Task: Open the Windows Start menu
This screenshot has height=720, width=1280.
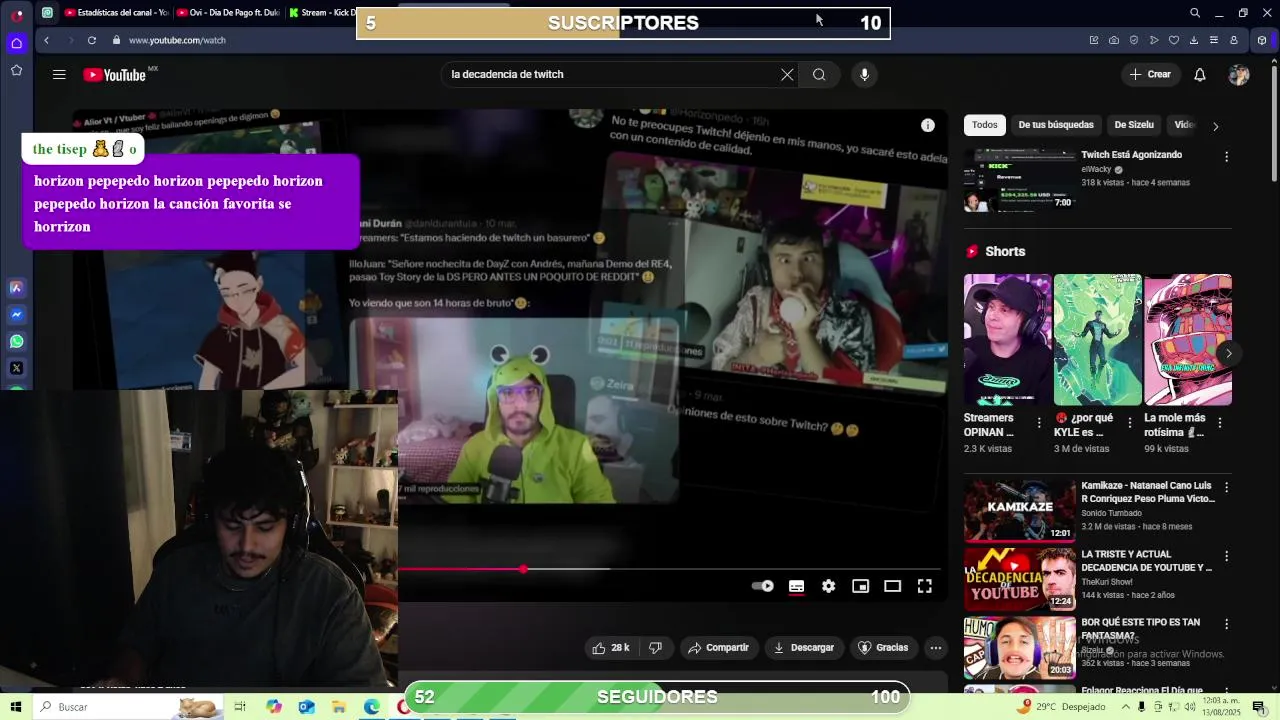Action: click(15, 707)
